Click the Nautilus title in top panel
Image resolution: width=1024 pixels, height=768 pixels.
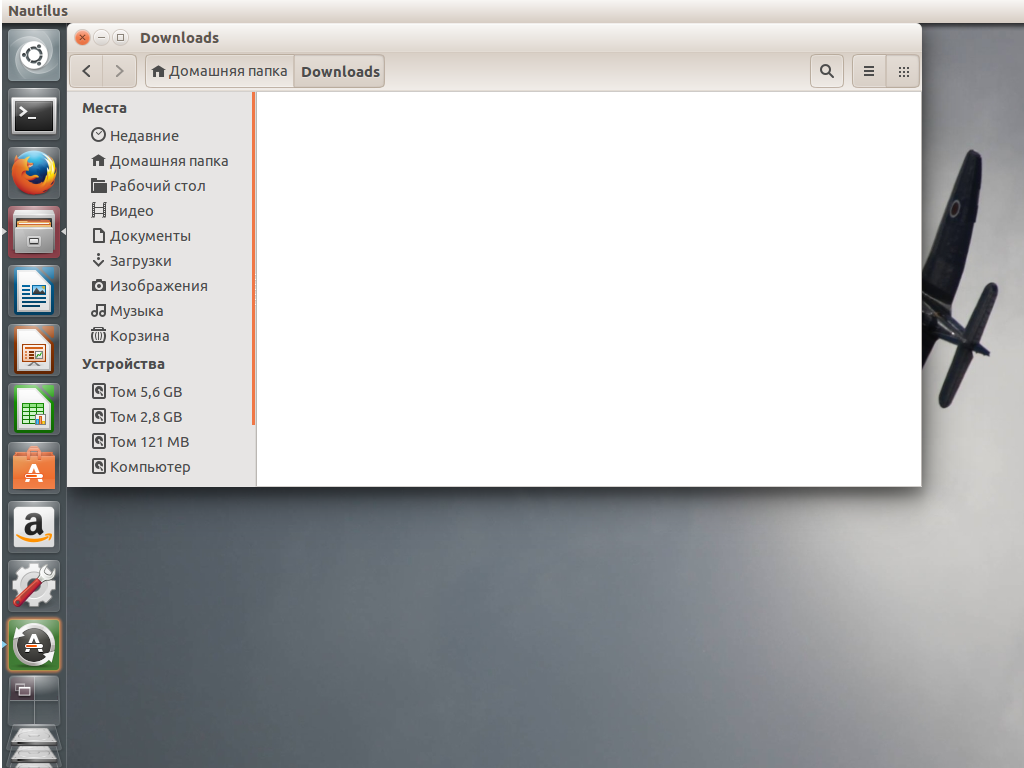tap(38, 10)
